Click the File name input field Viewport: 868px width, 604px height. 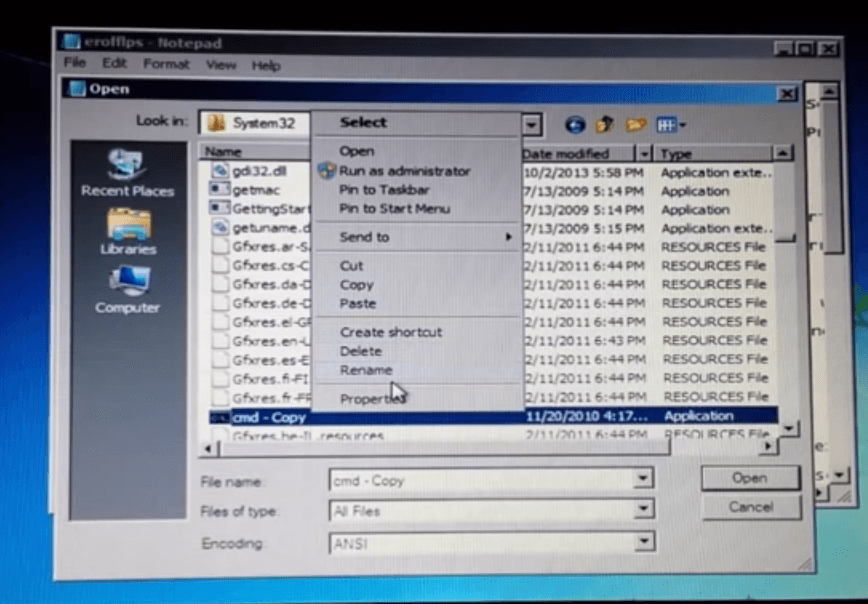click(x=482, y=480)
